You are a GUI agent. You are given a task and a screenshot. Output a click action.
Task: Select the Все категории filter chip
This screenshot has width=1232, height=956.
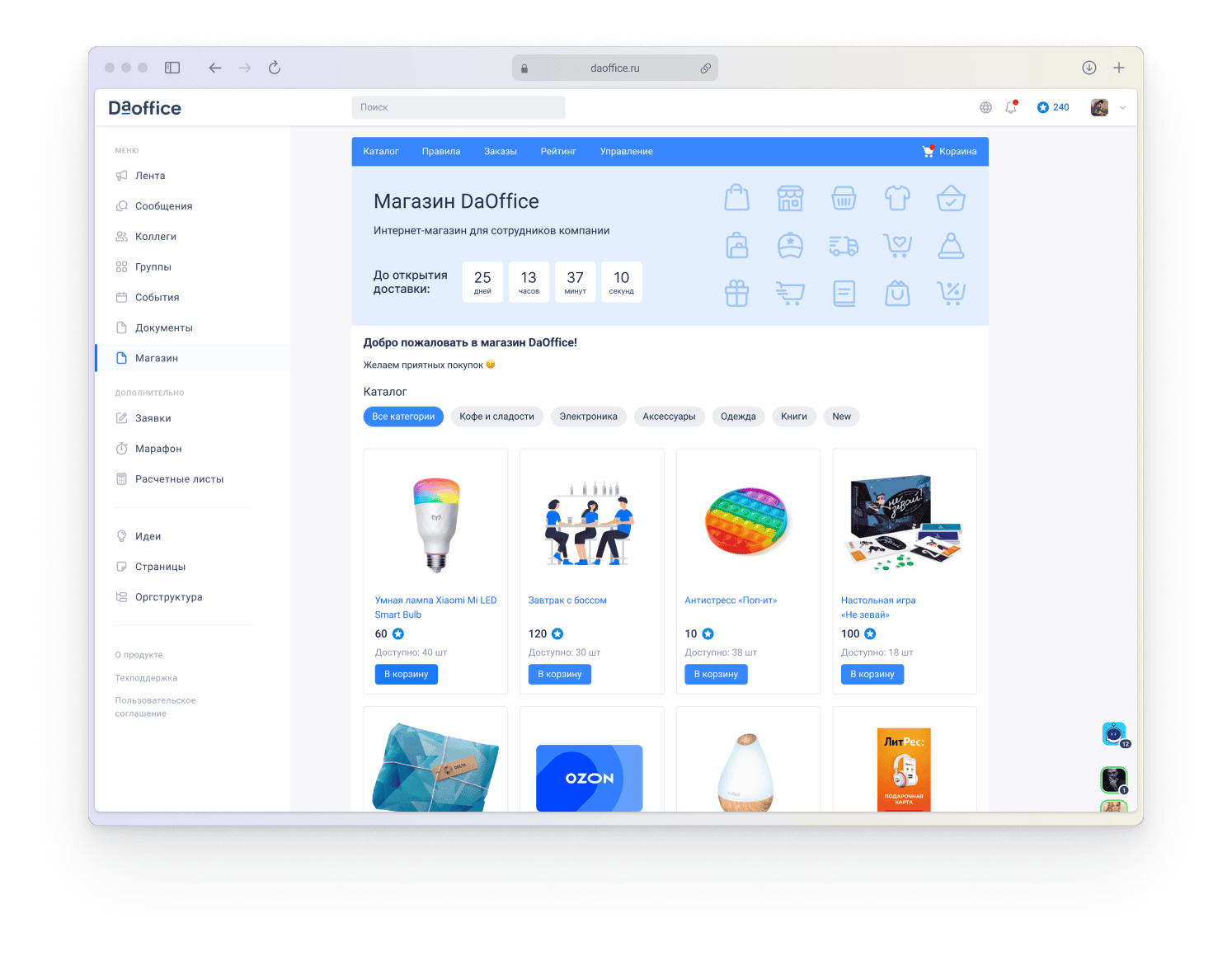point(403,417)
